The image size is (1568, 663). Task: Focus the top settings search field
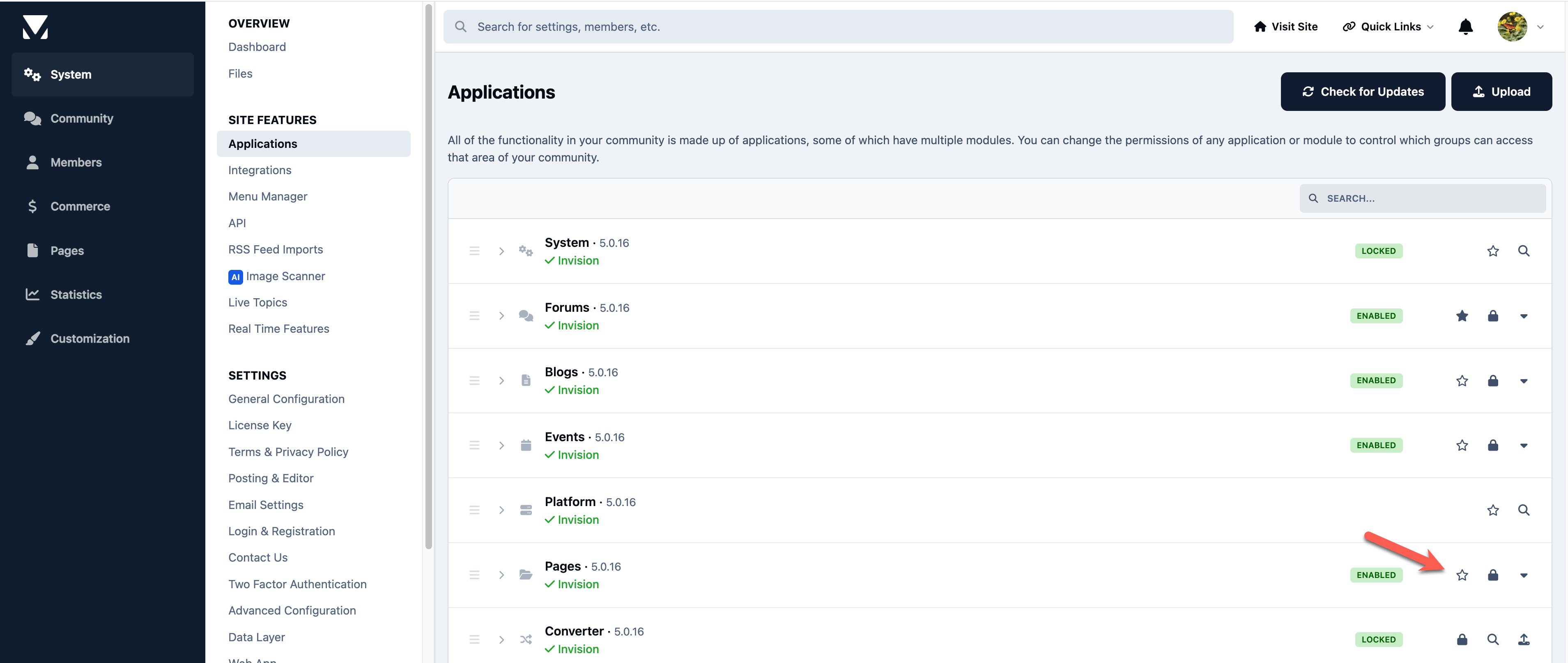click(x=838, y=27)
